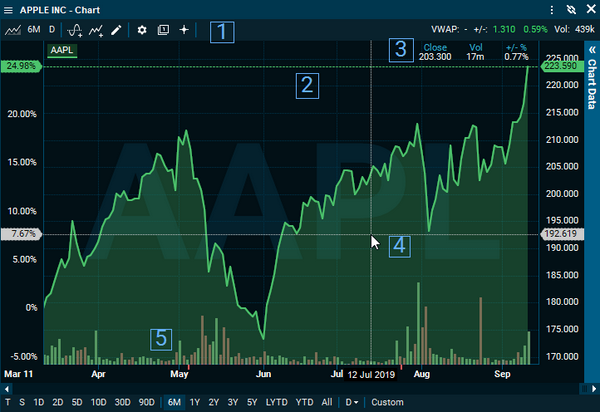Click the 200.000 price axis label

click(562, 194)
